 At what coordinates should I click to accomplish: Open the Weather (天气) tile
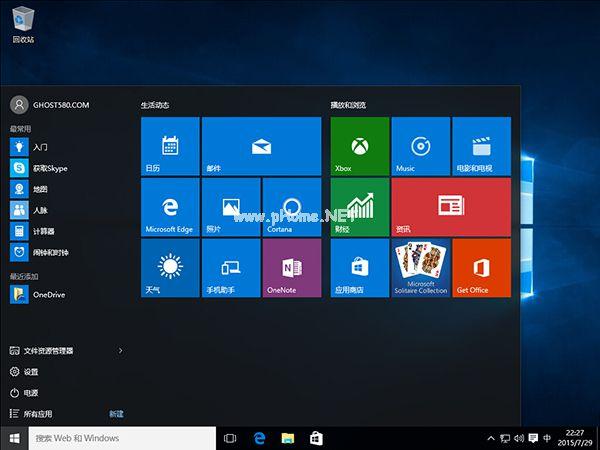click(170, 268)
